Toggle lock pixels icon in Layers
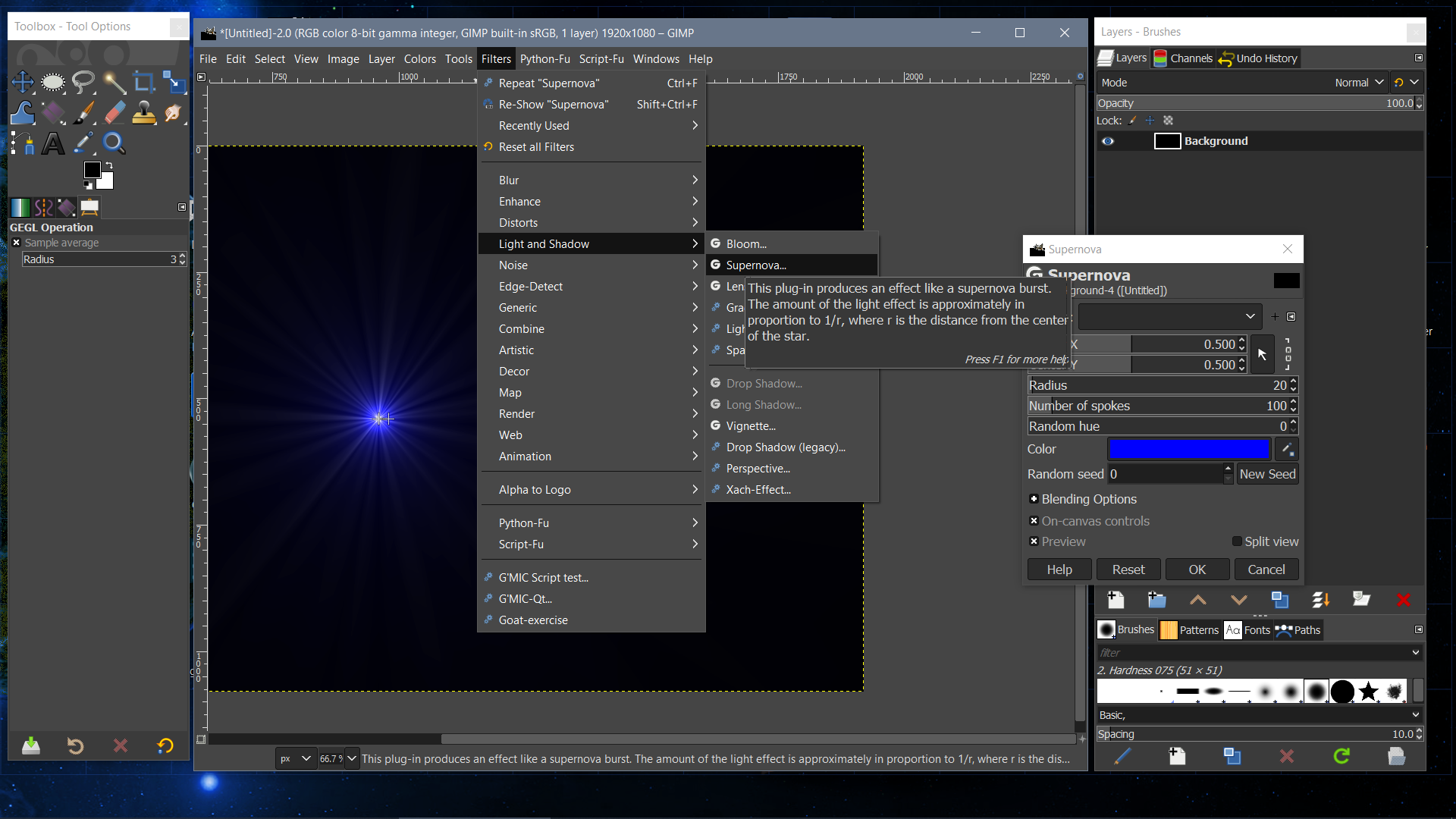This screenshot has height=819, width=1456. point(1132,121)
